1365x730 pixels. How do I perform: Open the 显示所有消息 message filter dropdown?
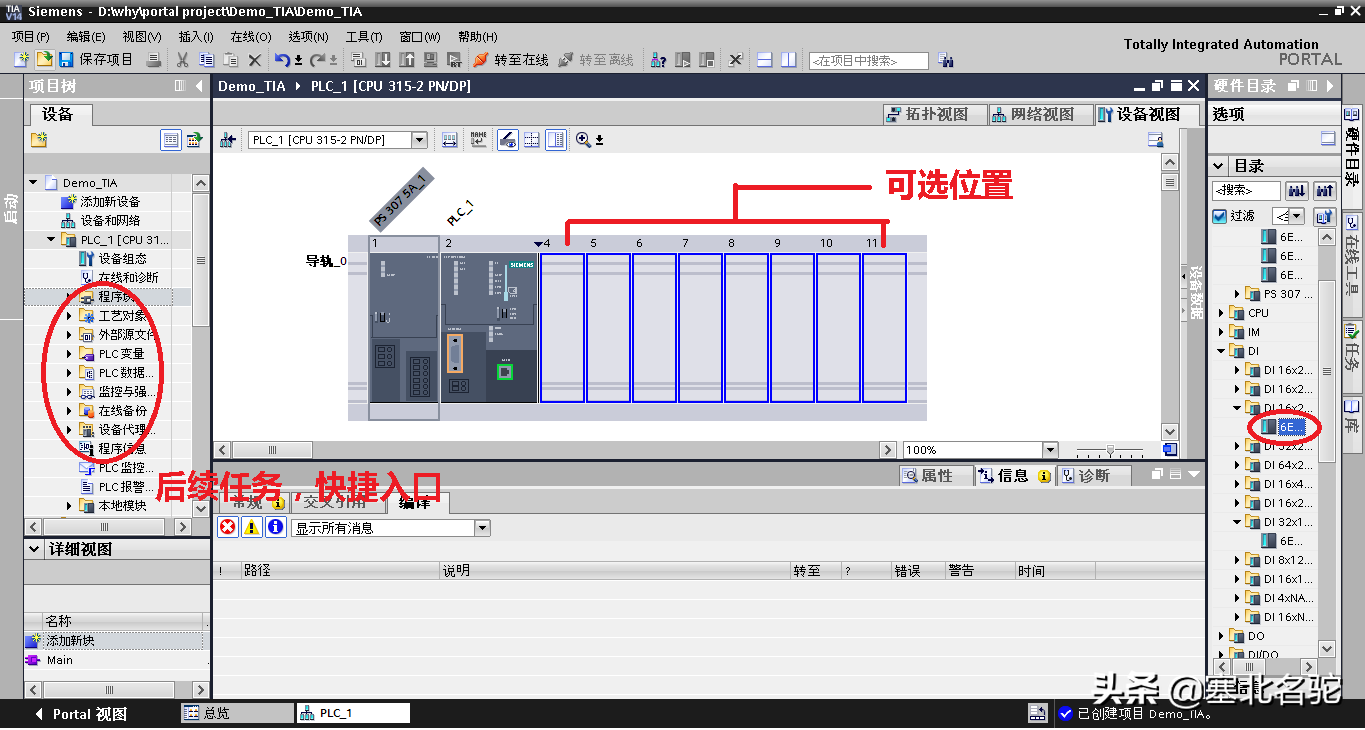(482, 528)
